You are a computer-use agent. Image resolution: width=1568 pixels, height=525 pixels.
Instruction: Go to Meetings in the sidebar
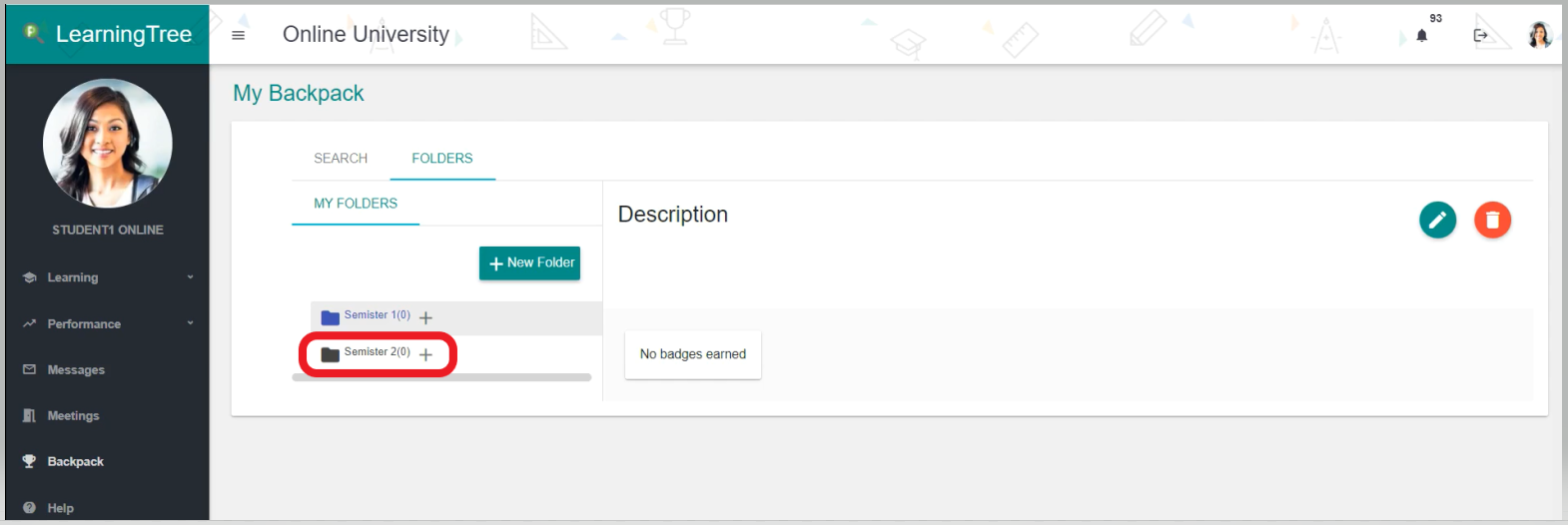coord(73,415)
